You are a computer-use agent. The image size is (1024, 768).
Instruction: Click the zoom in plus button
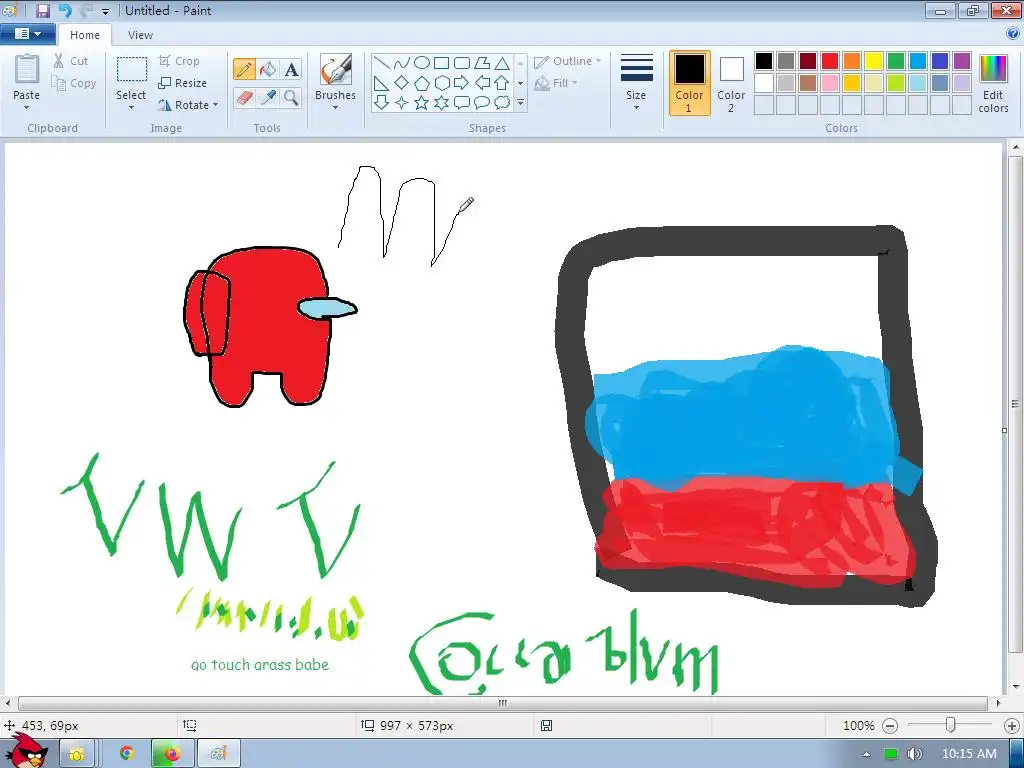1012,726
